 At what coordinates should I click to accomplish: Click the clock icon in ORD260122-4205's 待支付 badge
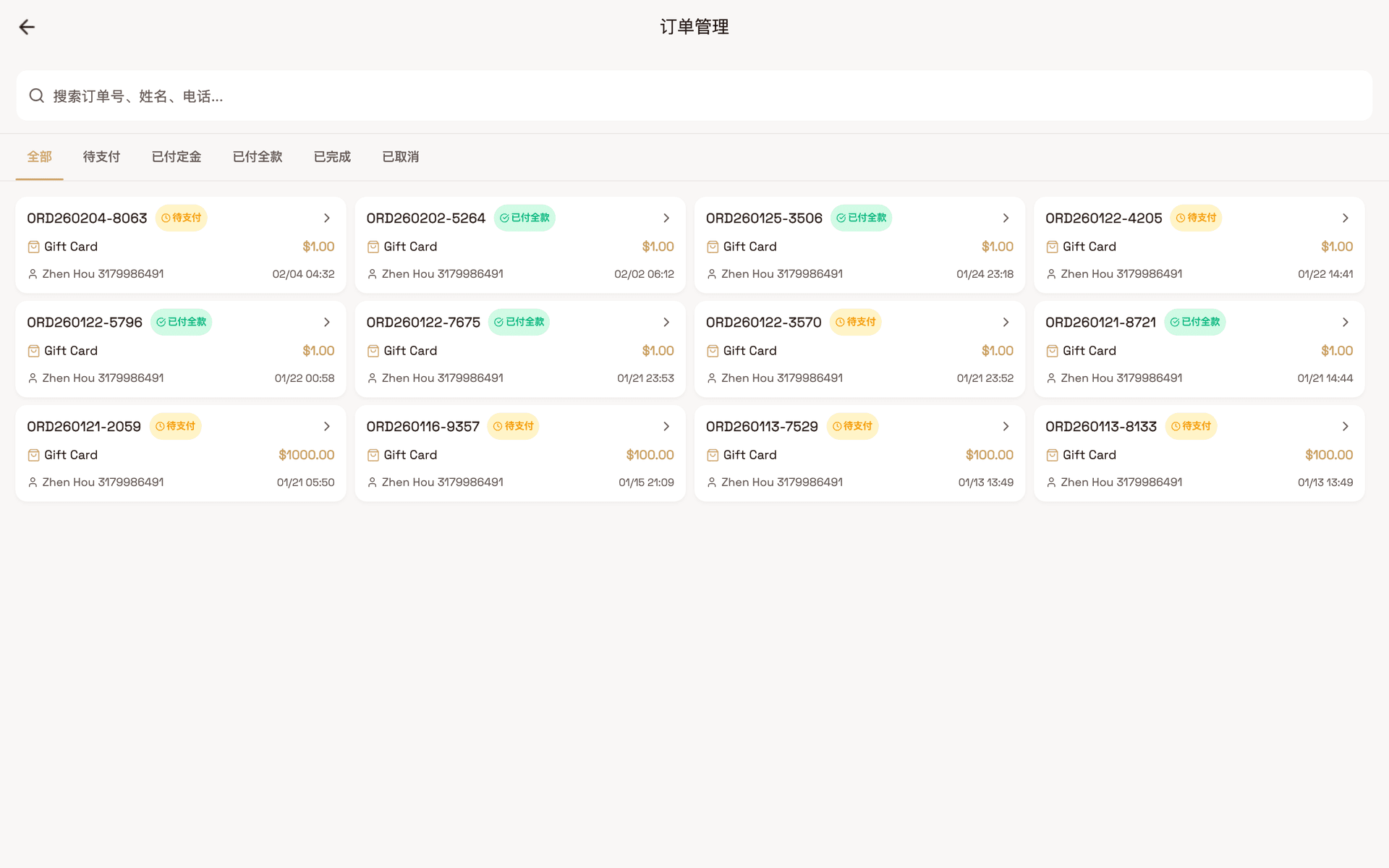[1179, 218]
